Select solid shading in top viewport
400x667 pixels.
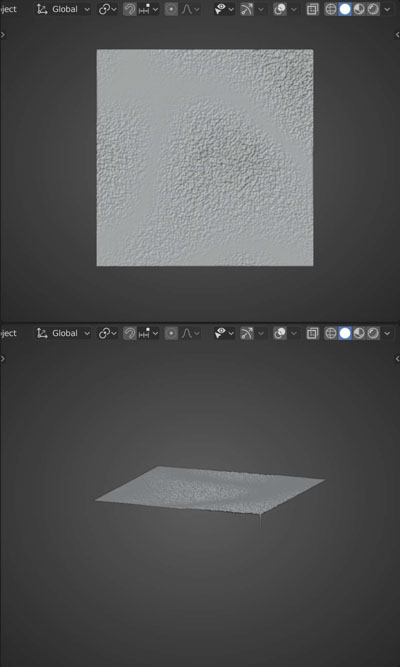point(345,9)
